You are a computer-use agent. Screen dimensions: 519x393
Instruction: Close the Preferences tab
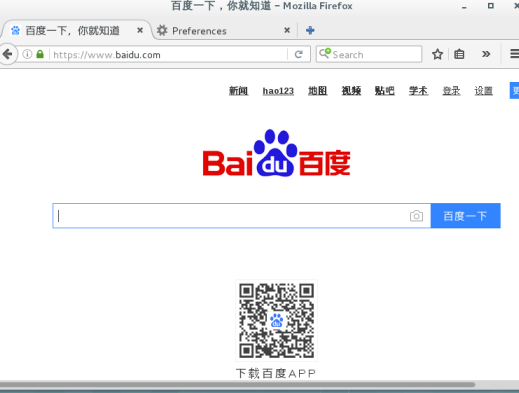pyautogui.click(x=287, y=30)
